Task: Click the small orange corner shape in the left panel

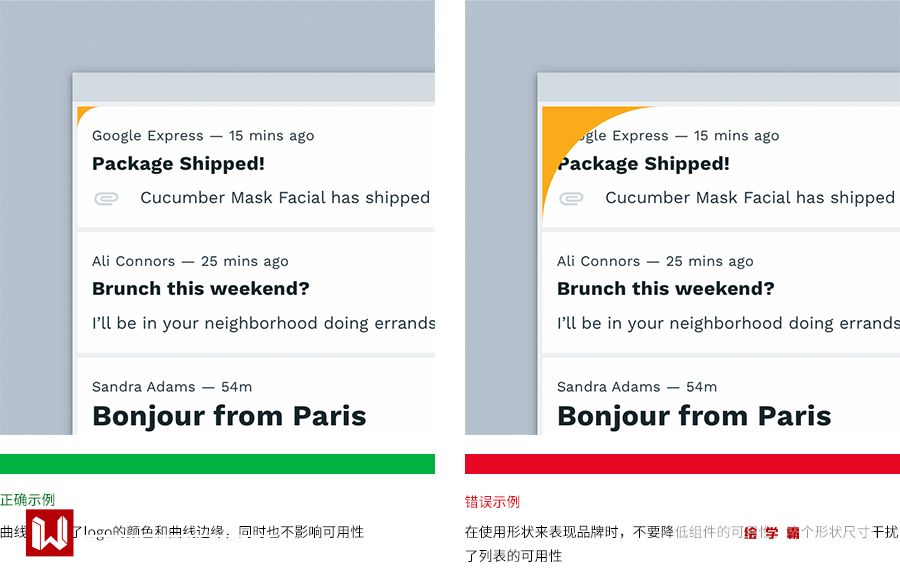Action: click(83, 112)
